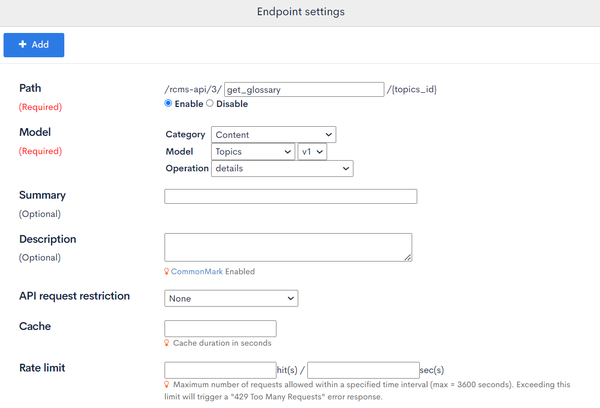Click the Endpoint settings title
The width and height of the screenshot is (600, 408).
301,12
